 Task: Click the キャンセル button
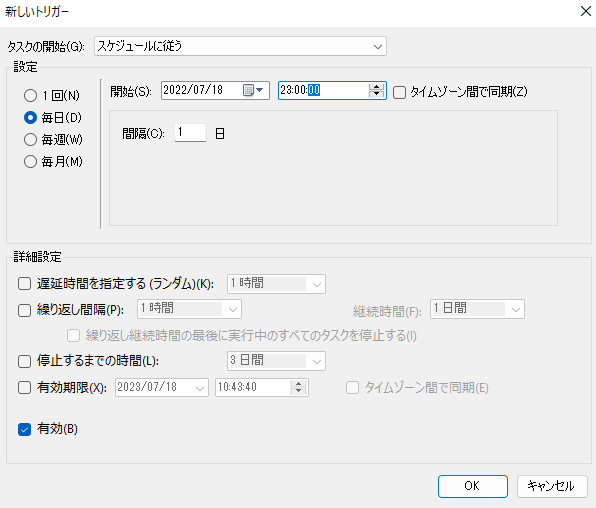coord(552,486)
